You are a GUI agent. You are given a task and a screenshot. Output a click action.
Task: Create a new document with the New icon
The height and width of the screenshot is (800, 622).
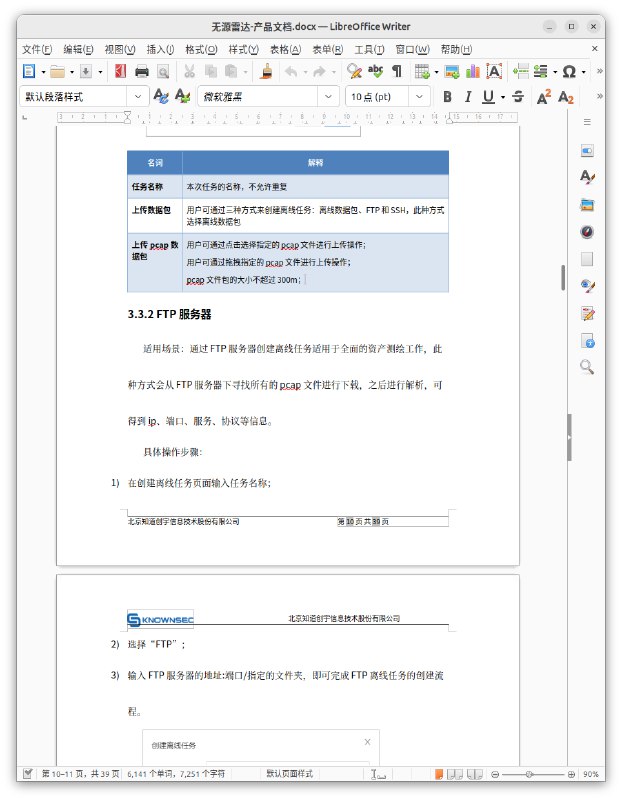tap(29, 71)
